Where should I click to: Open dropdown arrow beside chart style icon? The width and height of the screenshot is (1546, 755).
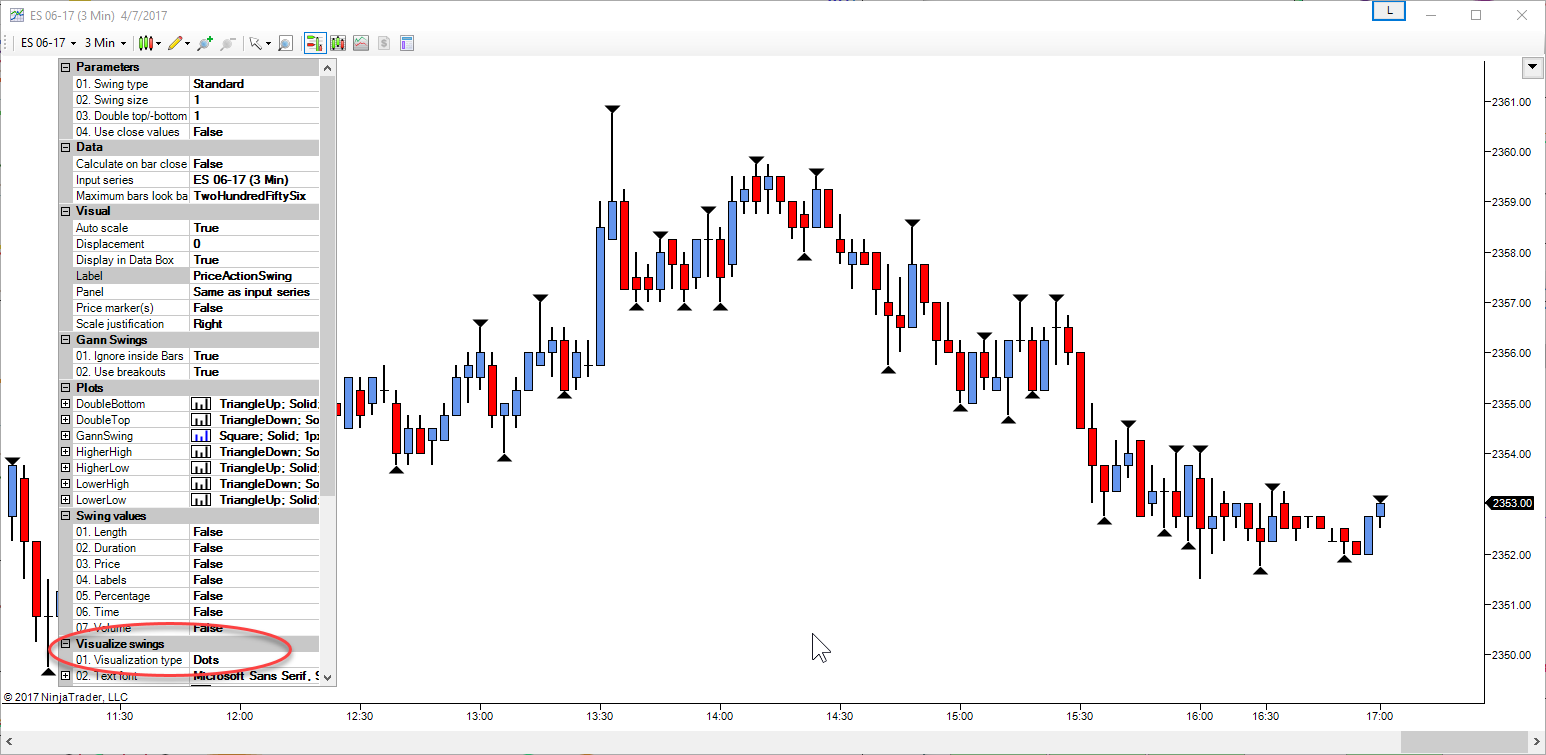[158, 43]
